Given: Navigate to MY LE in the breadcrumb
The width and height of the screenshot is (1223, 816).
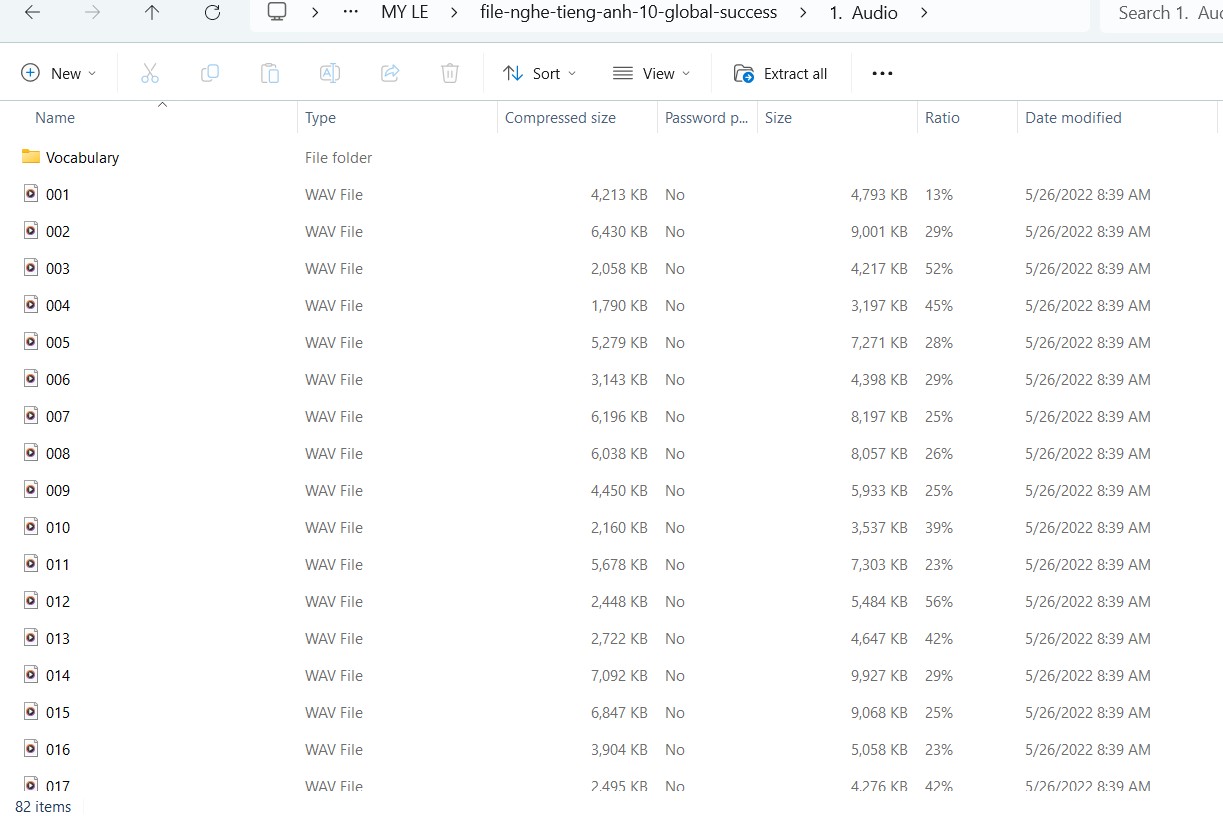Looking at the screenshot, I should pyautogui.click(x=404, y=13).
